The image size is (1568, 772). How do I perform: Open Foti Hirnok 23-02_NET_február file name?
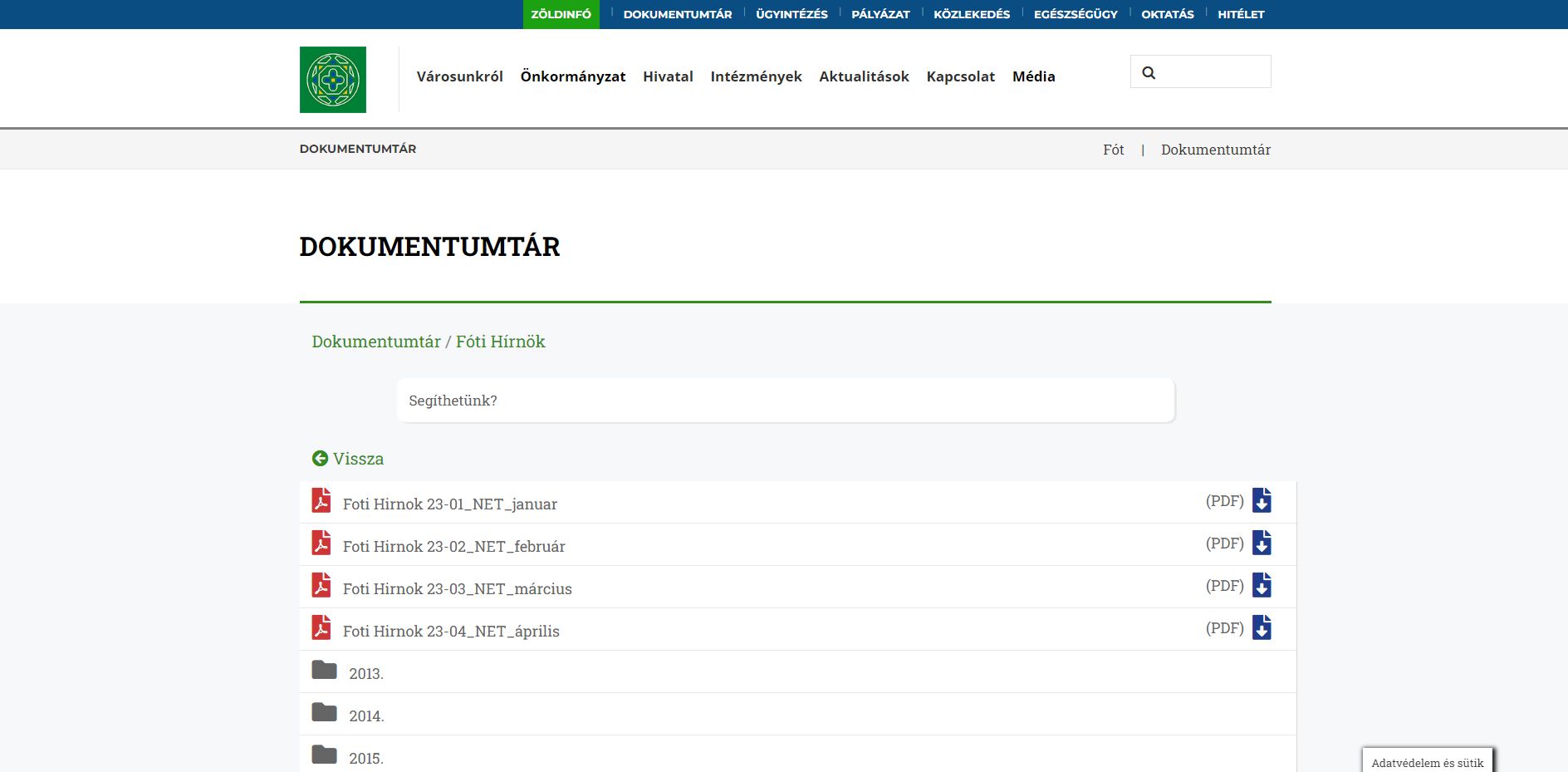coord(454,547)
